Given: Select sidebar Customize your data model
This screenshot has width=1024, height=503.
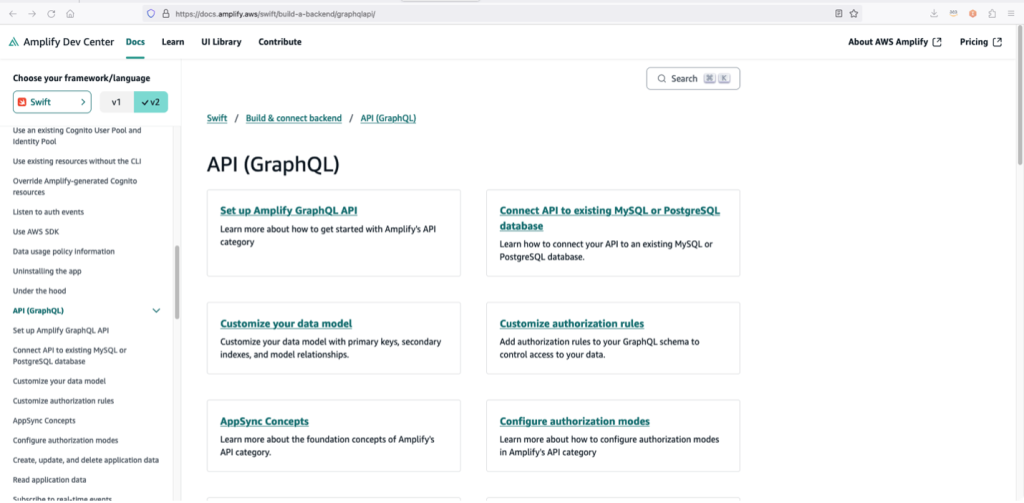Looking at the screenshot, I should (x=59, y=381).
